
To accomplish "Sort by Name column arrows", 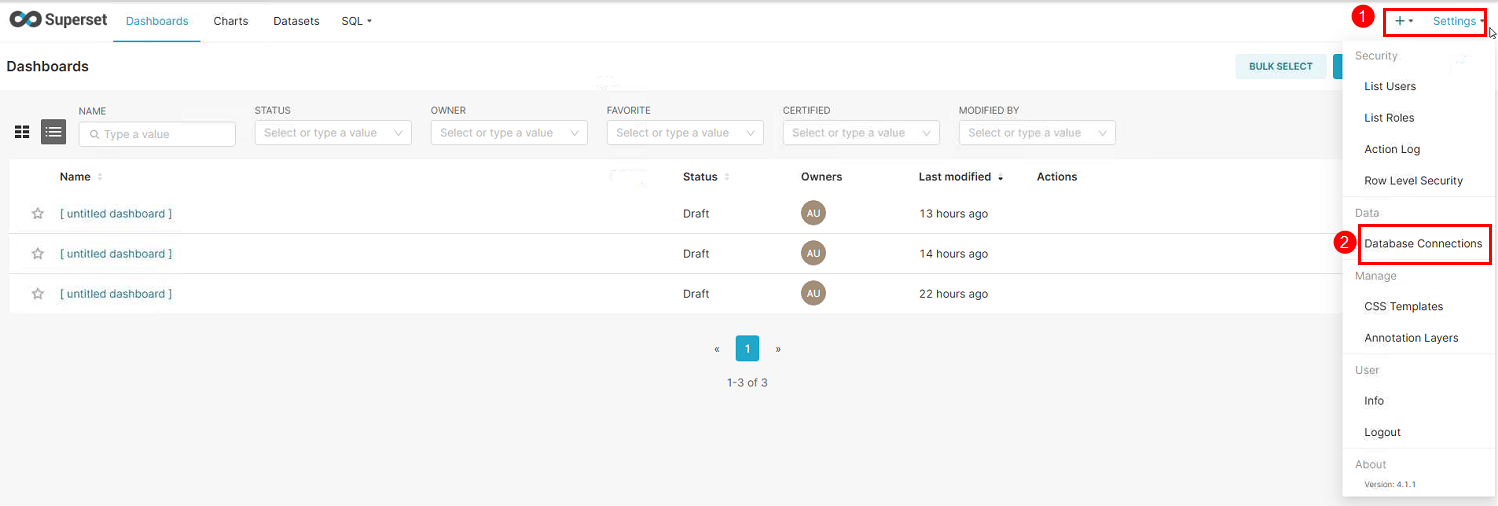I will point(100,177).
